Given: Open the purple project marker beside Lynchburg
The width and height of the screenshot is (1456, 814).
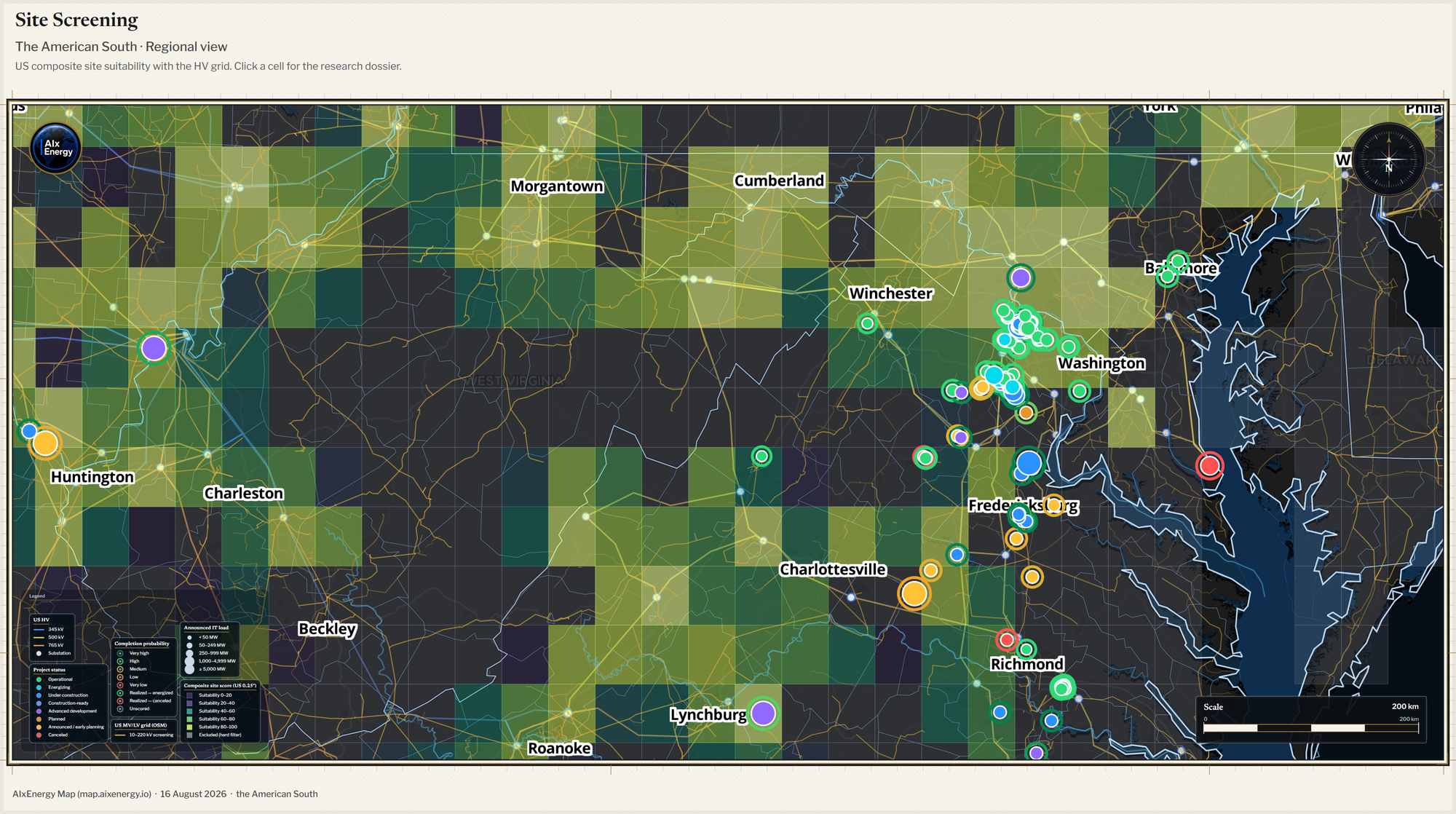Looking at the screenshot, I should (x=763, y=714).
